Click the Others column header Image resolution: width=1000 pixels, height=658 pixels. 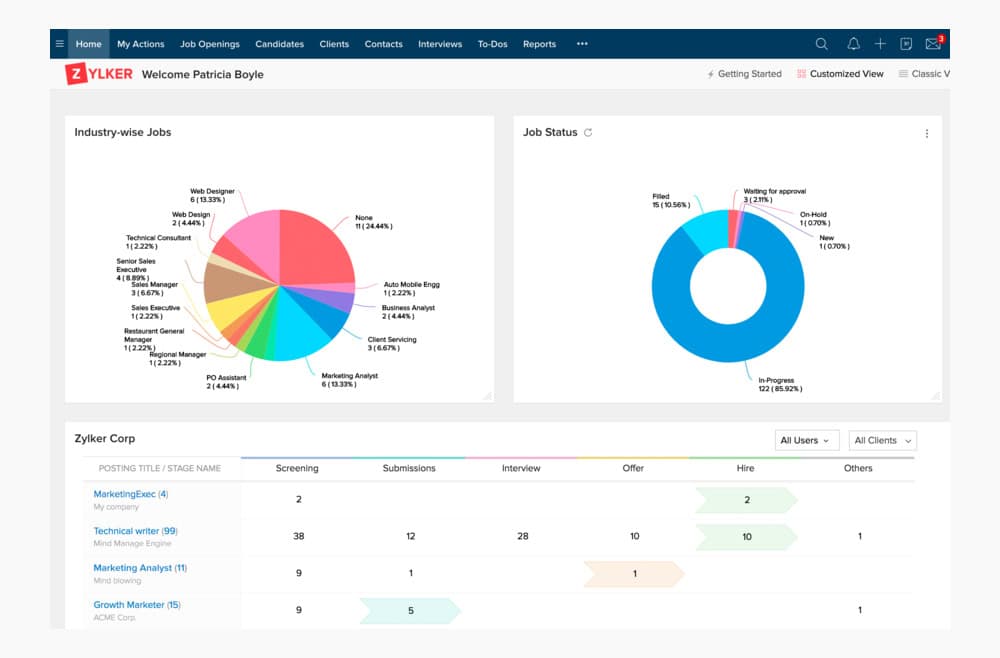click(x=858, y=468)
